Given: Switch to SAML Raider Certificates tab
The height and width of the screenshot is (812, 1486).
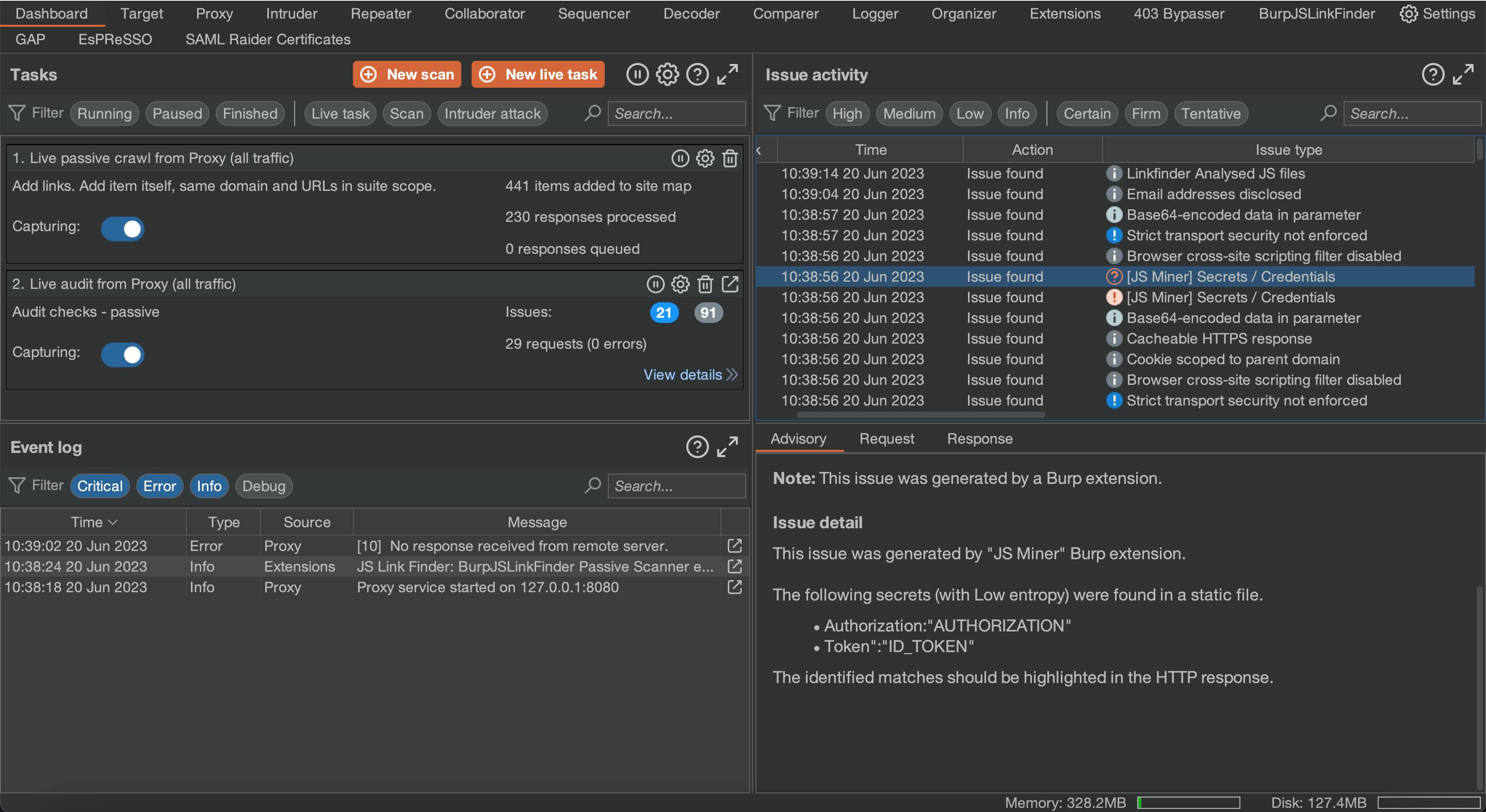Looking at the screenshot, I should tap(268, 39).
